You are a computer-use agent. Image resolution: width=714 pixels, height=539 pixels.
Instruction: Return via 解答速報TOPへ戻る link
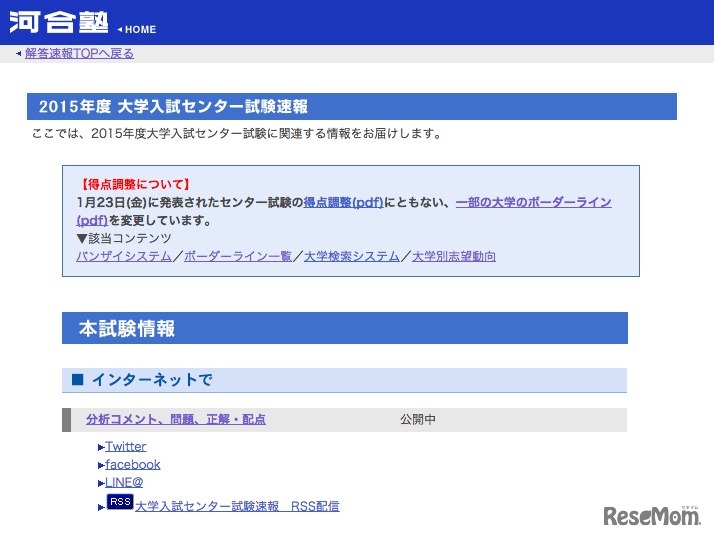coord(79,53)
